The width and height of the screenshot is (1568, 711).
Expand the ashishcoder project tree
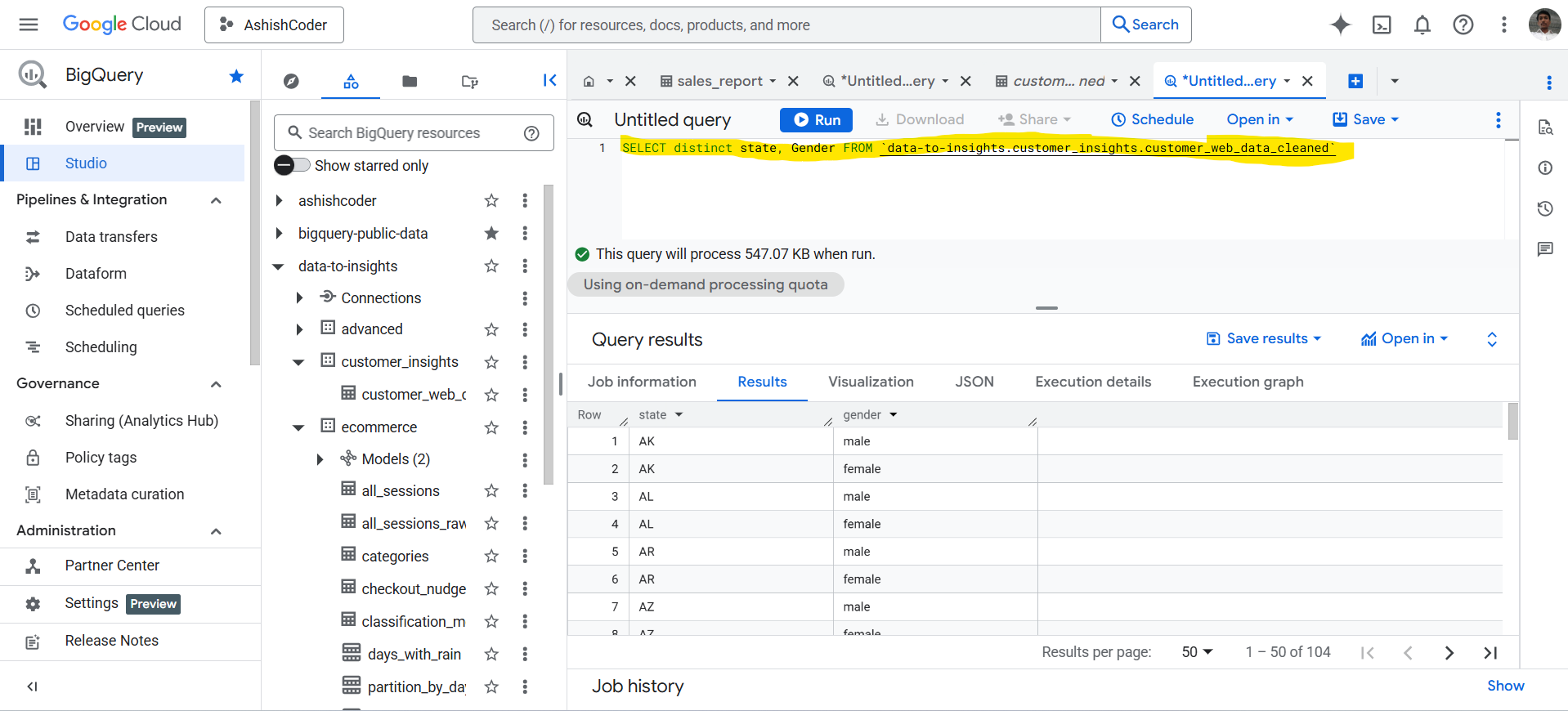point(279,200)
